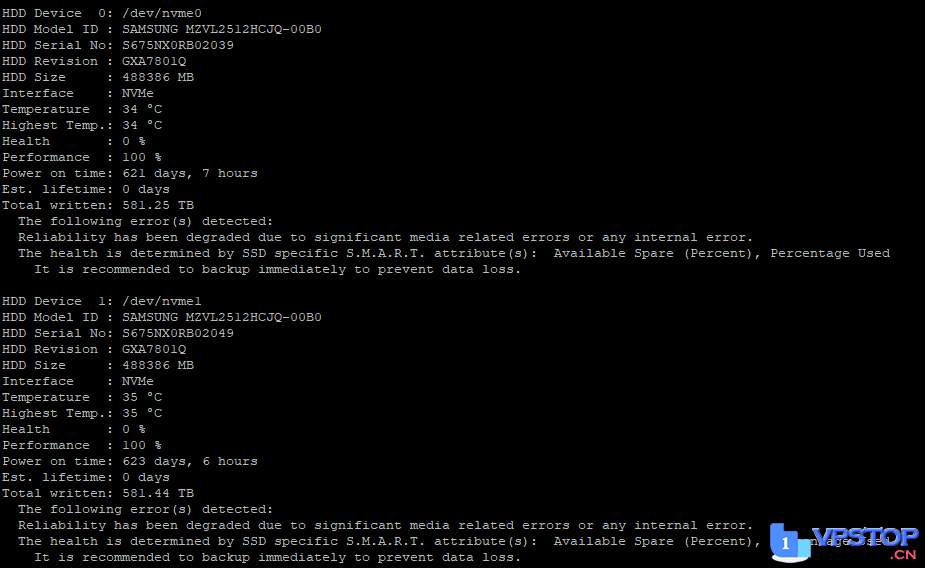Image resolution: width=925 pixels, height=568 pixels.
Task: Select serial number S675NX0RB02039
Action: point(178,45)
